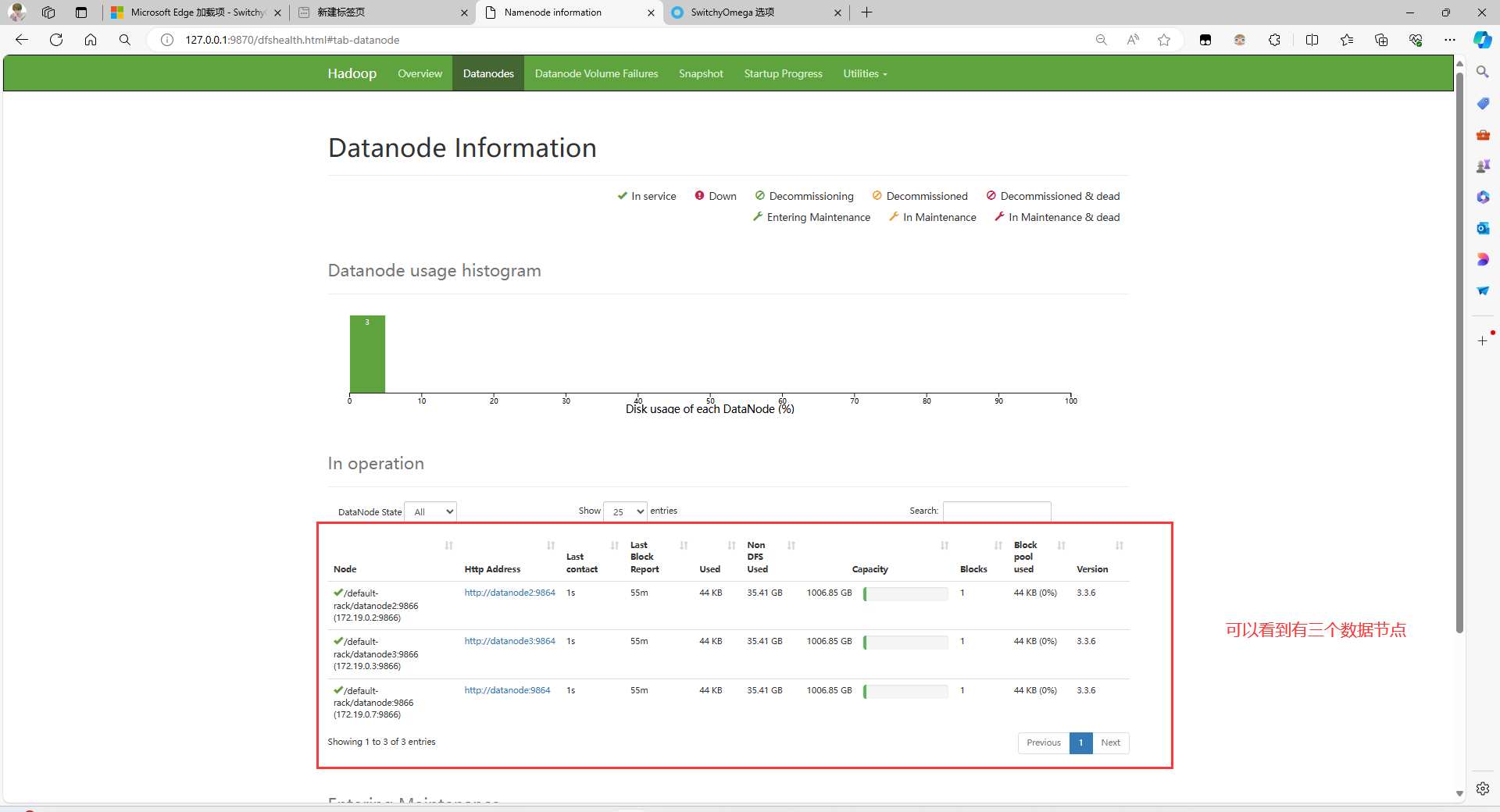Open Snapshot tab
This screenshot has width=1500, height=812.
[701, 73]
